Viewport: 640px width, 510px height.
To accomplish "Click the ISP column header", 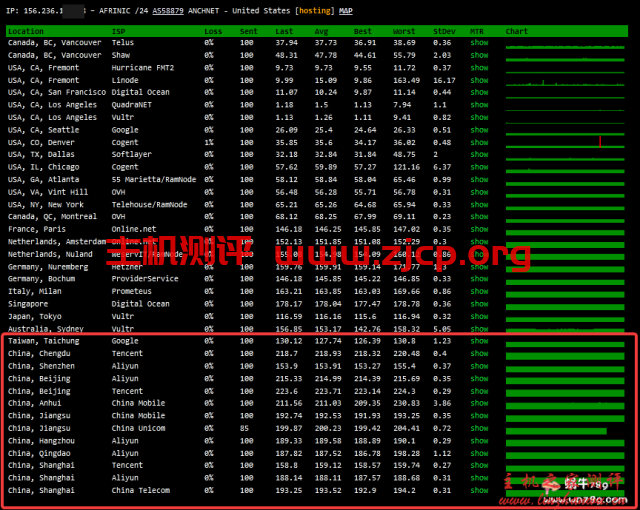I will 118,31.
